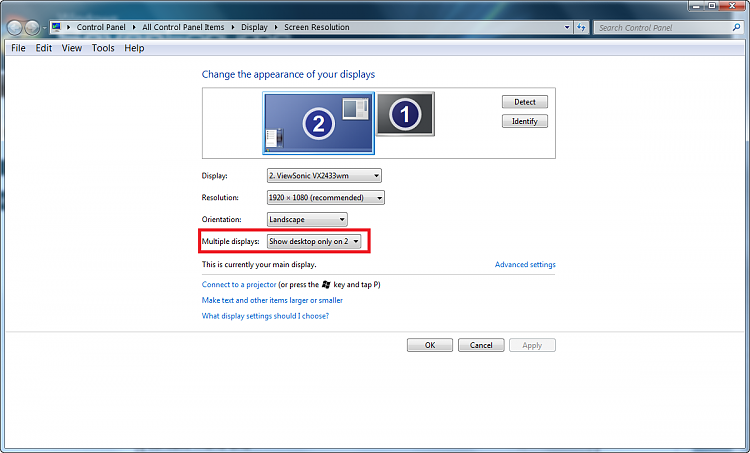
Task: Click Connect to a projector link
Action: coord(239,285)
